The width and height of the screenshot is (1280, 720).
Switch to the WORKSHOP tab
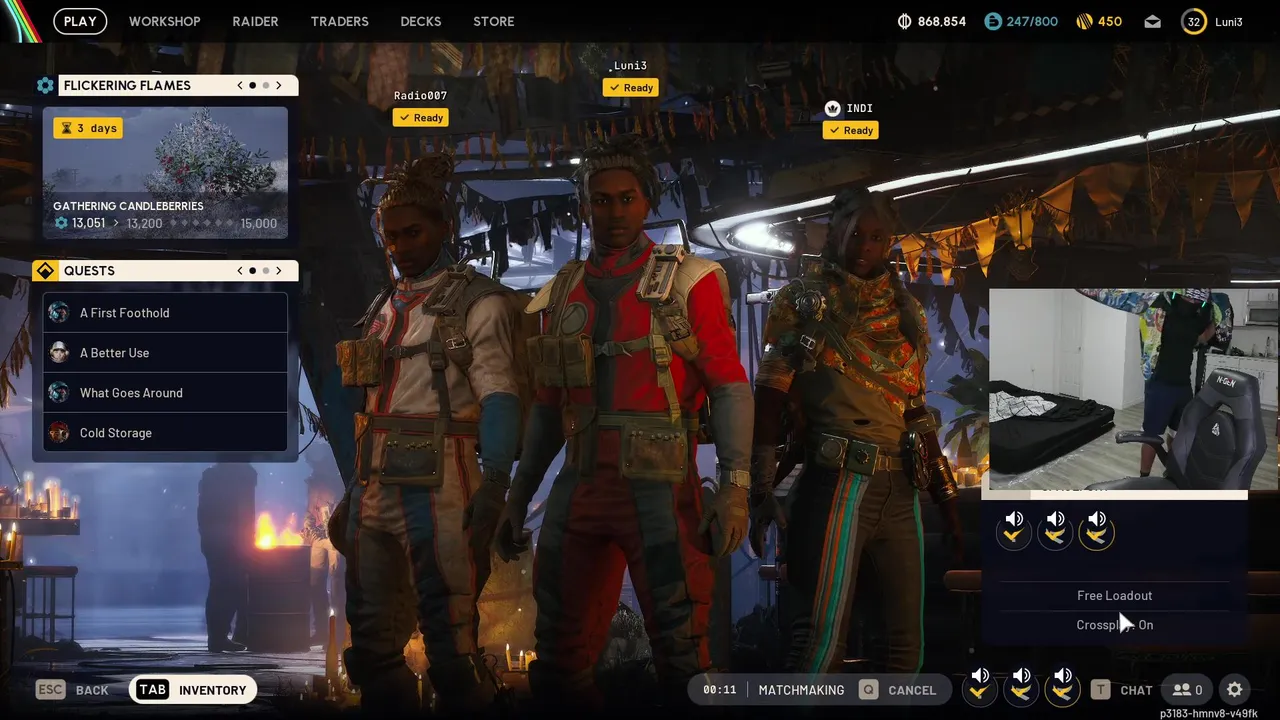[164, 21]
